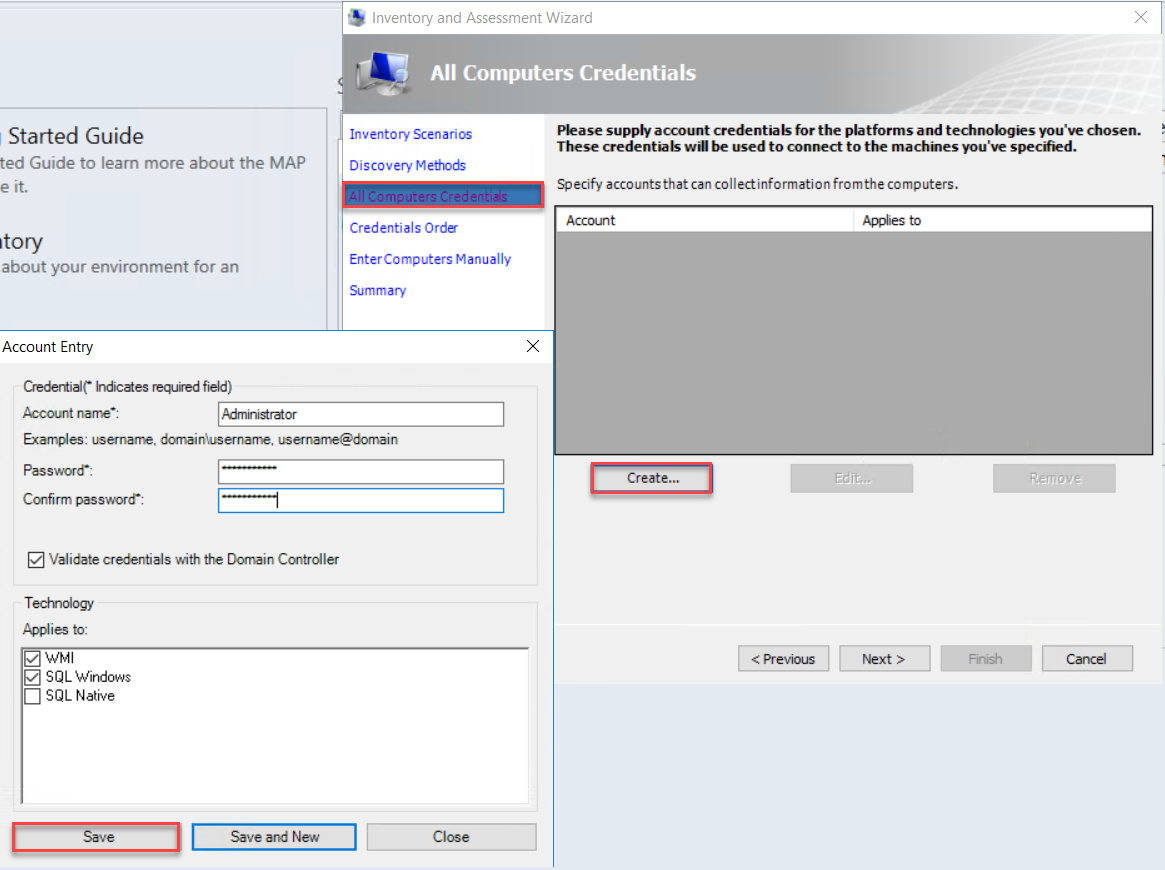The width and height of the screenshot is (1165, 870).
Task: Click Save and New button
Action: click(274, 837)
